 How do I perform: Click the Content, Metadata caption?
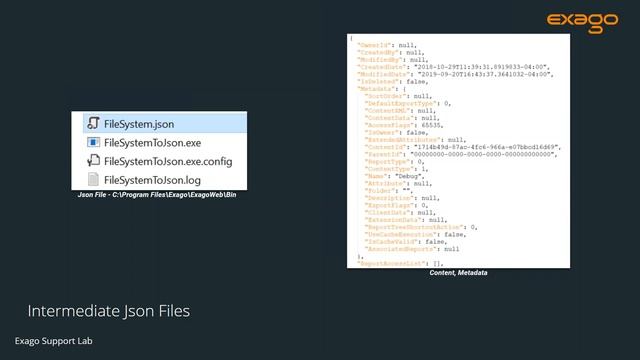pyautogui.click(x=458, y=273)
